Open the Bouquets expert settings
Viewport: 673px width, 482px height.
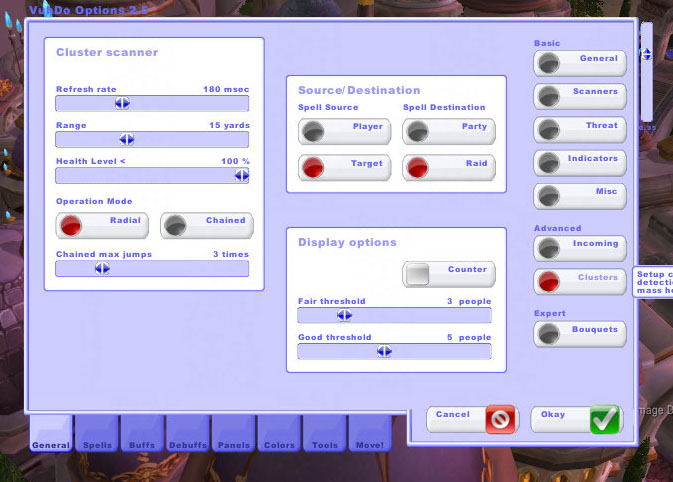point(580,334)
